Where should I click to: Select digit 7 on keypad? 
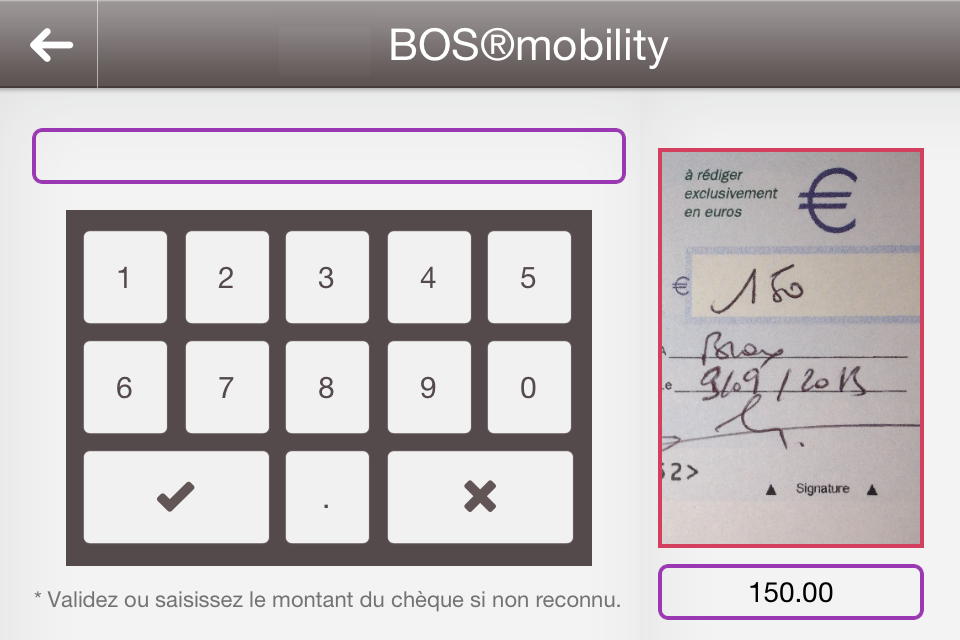[226, 387]
